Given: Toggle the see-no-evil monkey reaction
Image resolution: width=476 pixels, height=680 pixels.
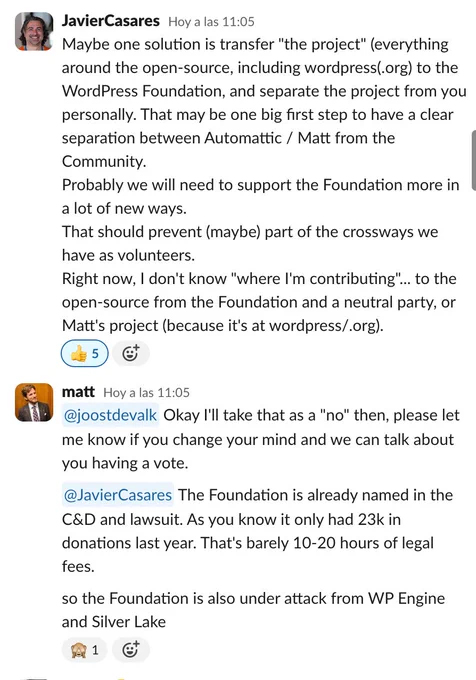Looking at the screenshot, I should click(85, 650).
